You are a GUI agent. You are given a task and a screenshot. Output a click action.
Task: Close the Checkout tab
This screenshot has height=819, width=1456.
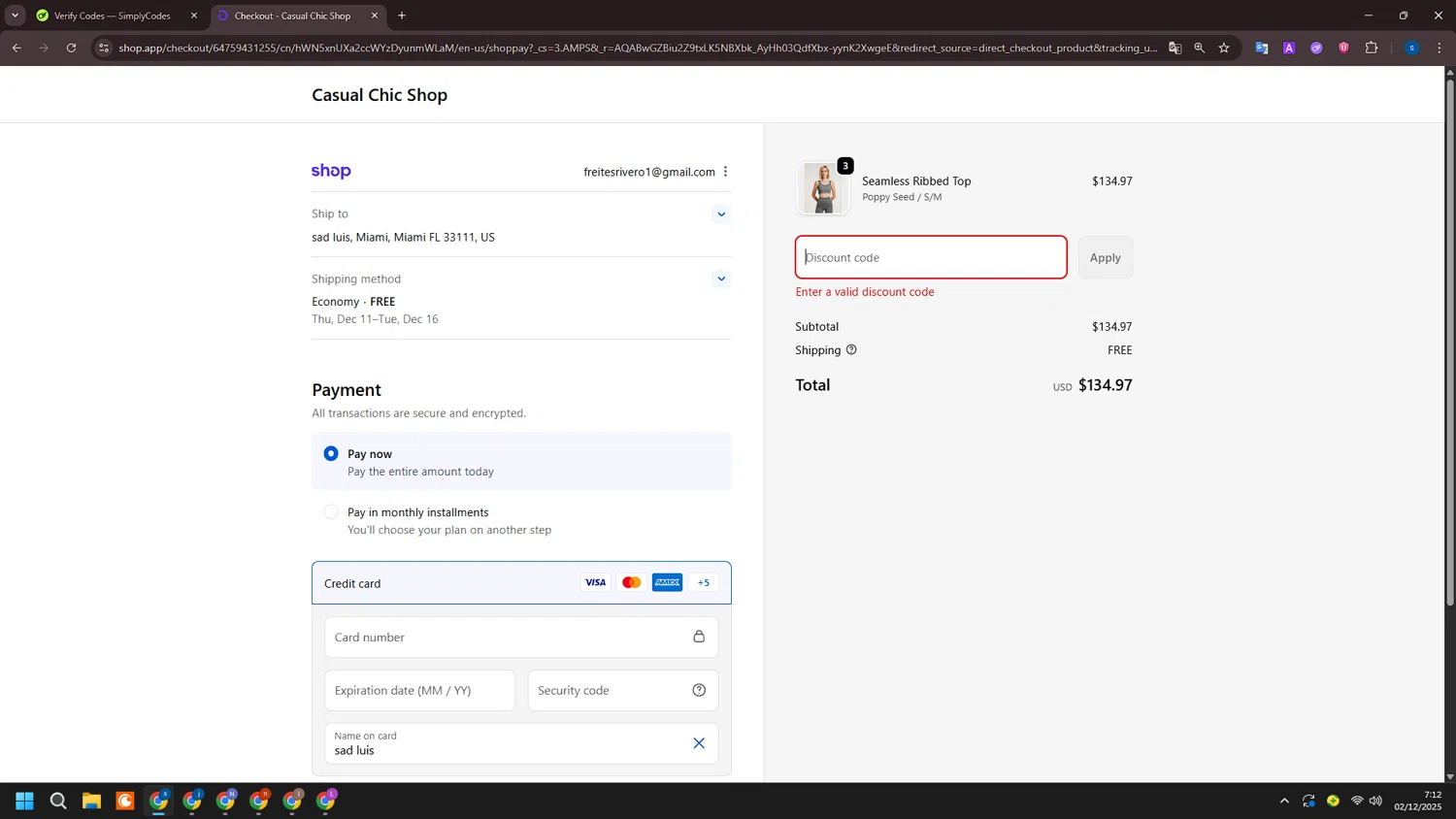375,16
